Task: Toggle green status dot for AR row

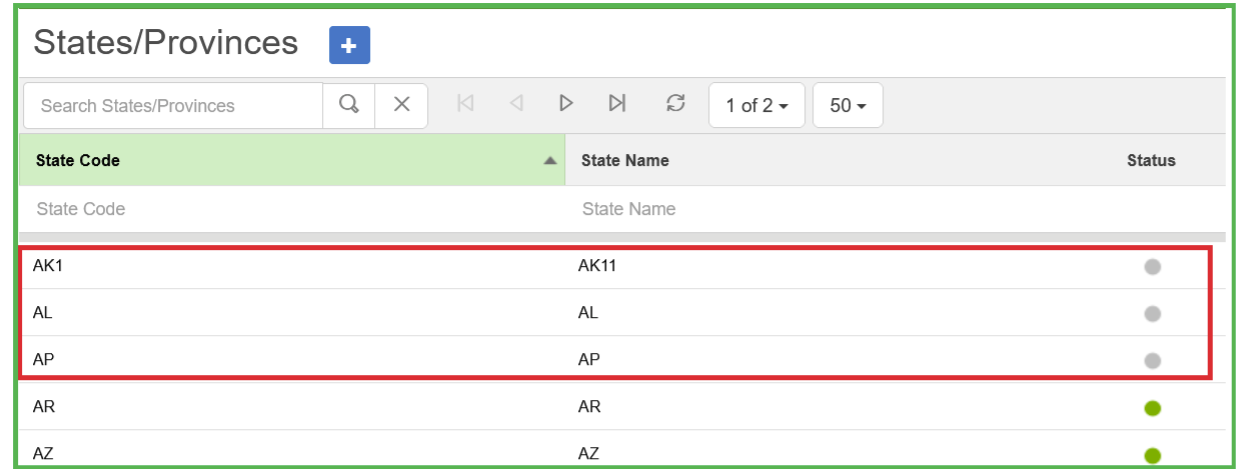Action: [1152, 408]
